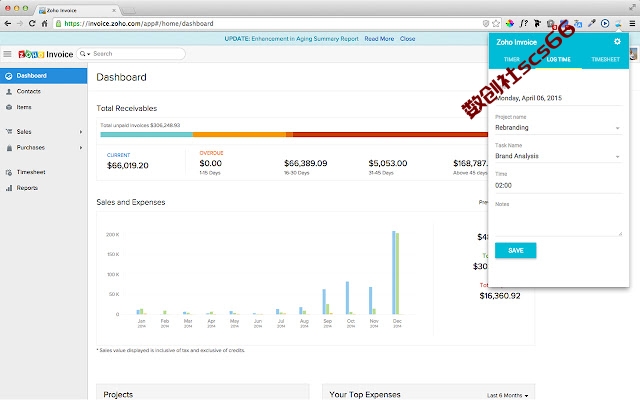Click the SAVE button
Viewport: 640px width, 400px height.
point(516,251)
